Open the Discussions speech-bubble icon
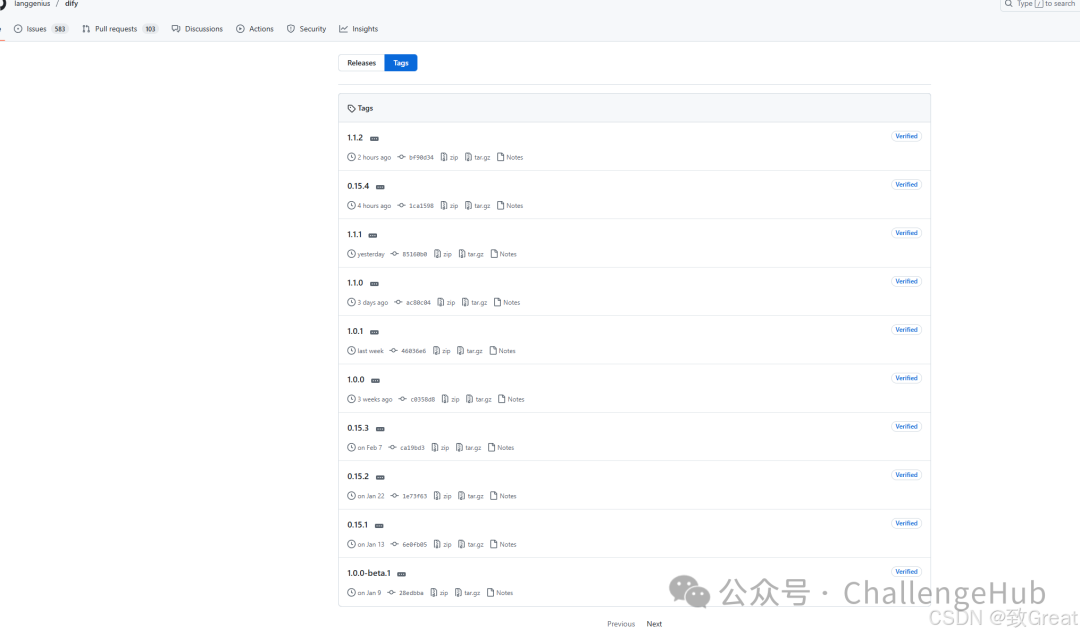Viewport: 1080px width, 636px height. pos(173,28)
